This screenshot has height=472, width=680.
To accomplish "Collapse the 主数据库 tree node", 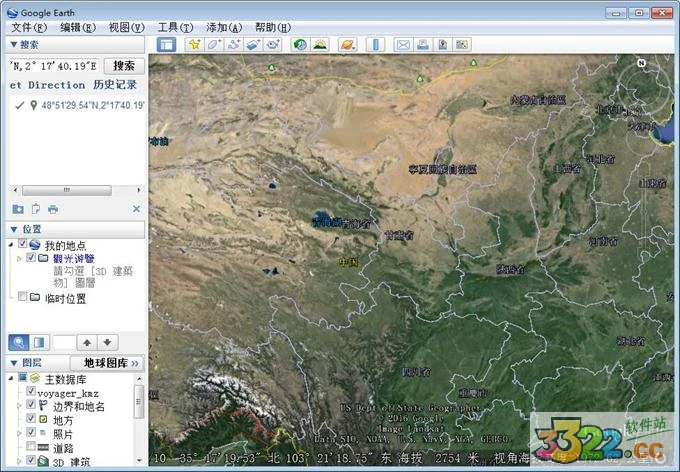I will [11, 378].
